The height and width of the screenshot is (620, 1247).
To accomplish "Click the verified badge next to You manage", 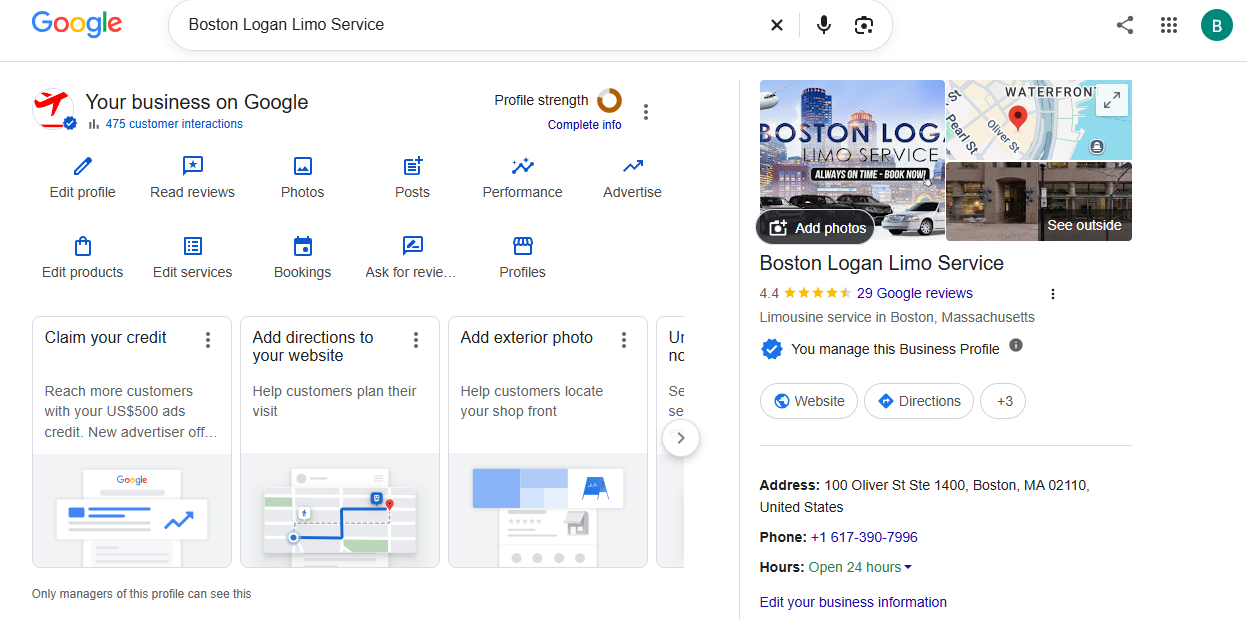I will pos(771,349).
